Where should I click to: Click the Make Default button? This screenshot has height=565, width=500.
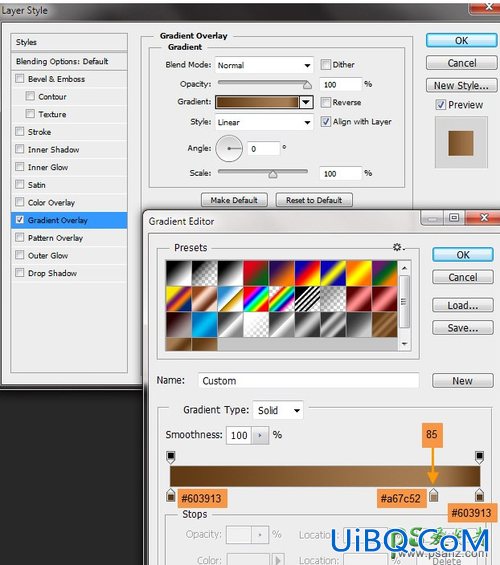click(234, 200)
